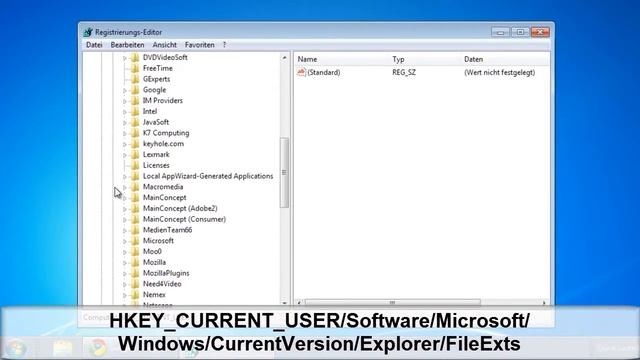Click the (Wert nicht festgelegt) data cell
Screen dimensions: 640x360
(x=500, y=72)
